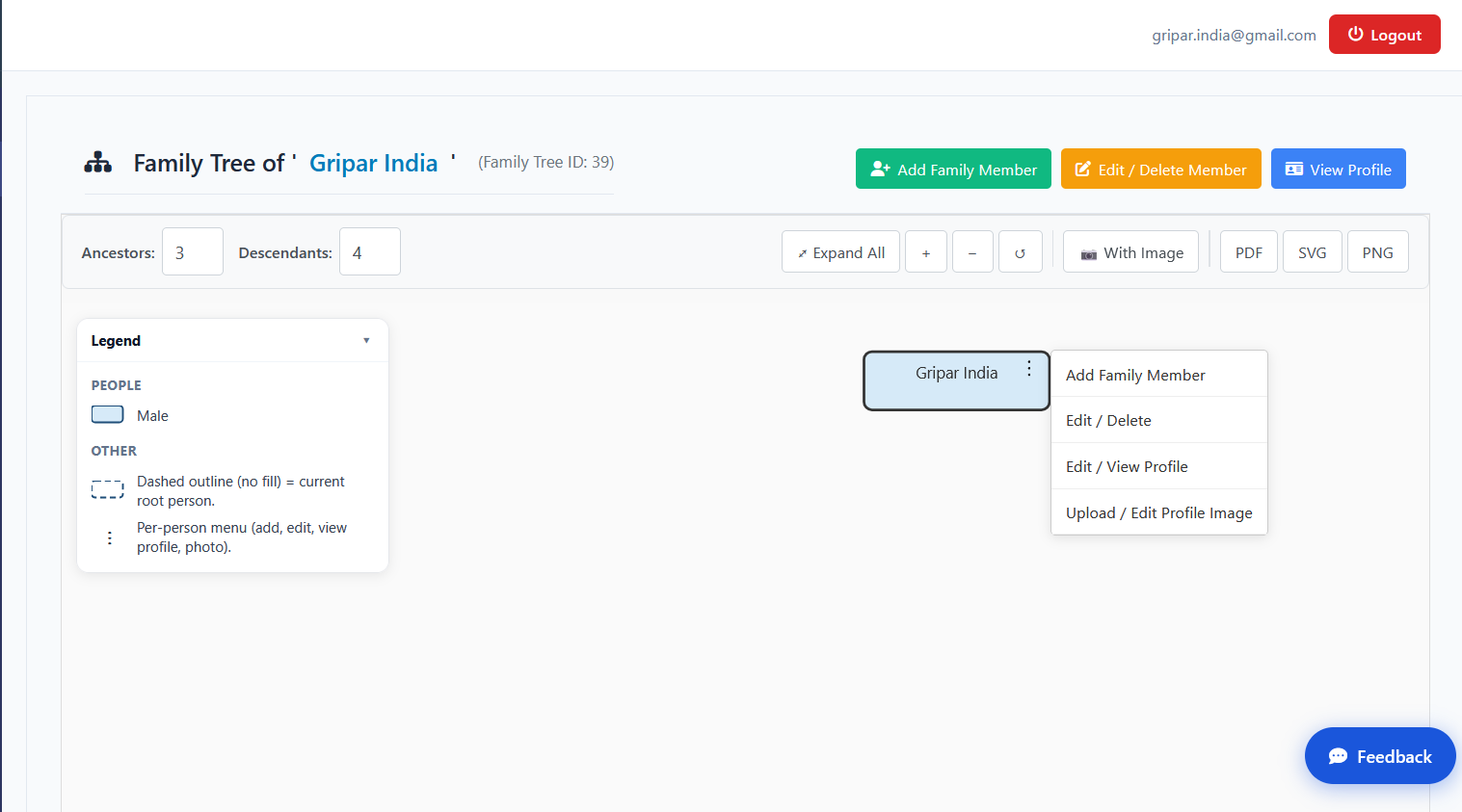Export tree as SVG
The width and height of the screenshot is (1462, 812).
coord(1313,252)
